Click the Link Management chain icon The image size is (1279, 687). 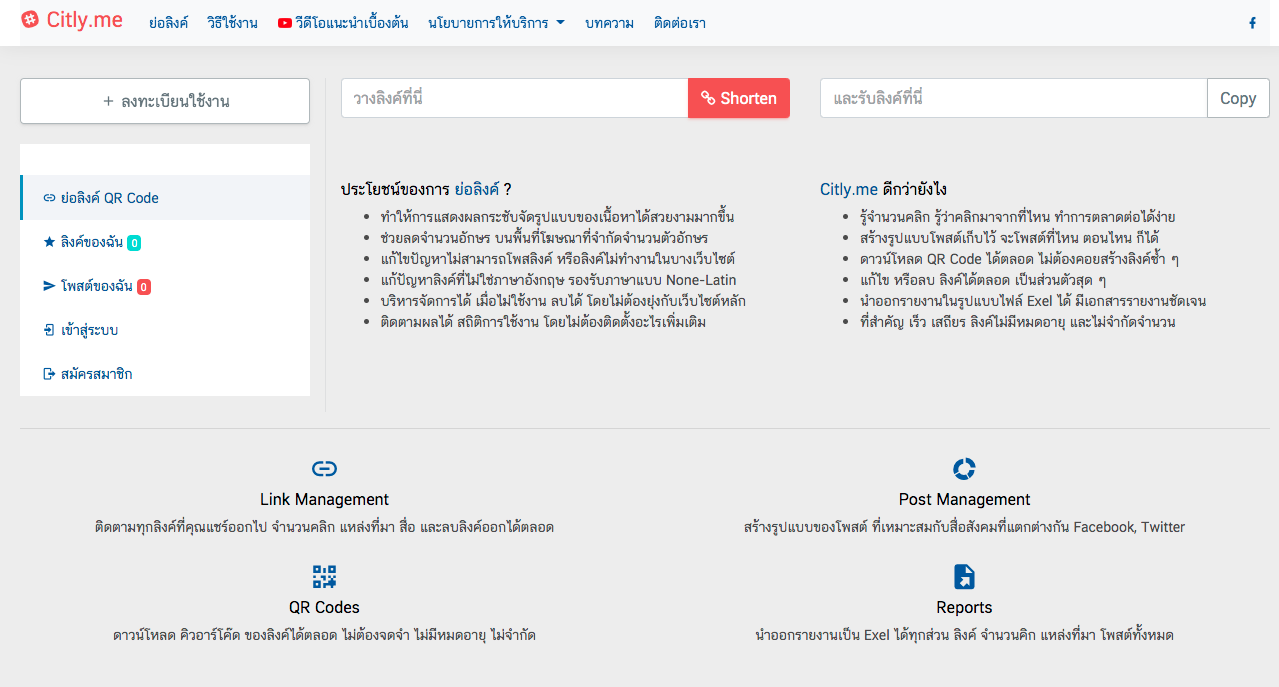[323, 466]
